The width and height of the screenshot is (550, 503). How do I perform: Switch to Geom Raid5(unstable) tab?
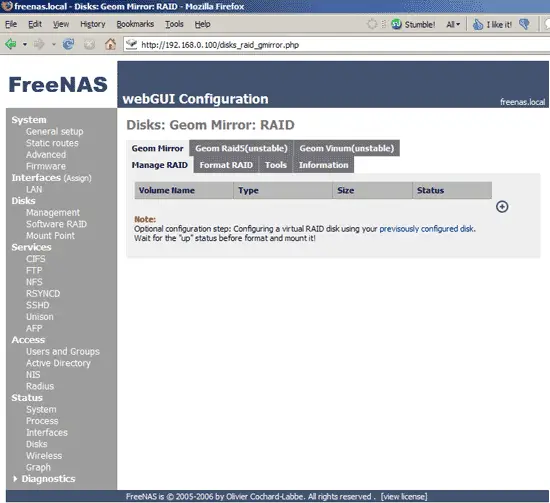tap(241, 148)
